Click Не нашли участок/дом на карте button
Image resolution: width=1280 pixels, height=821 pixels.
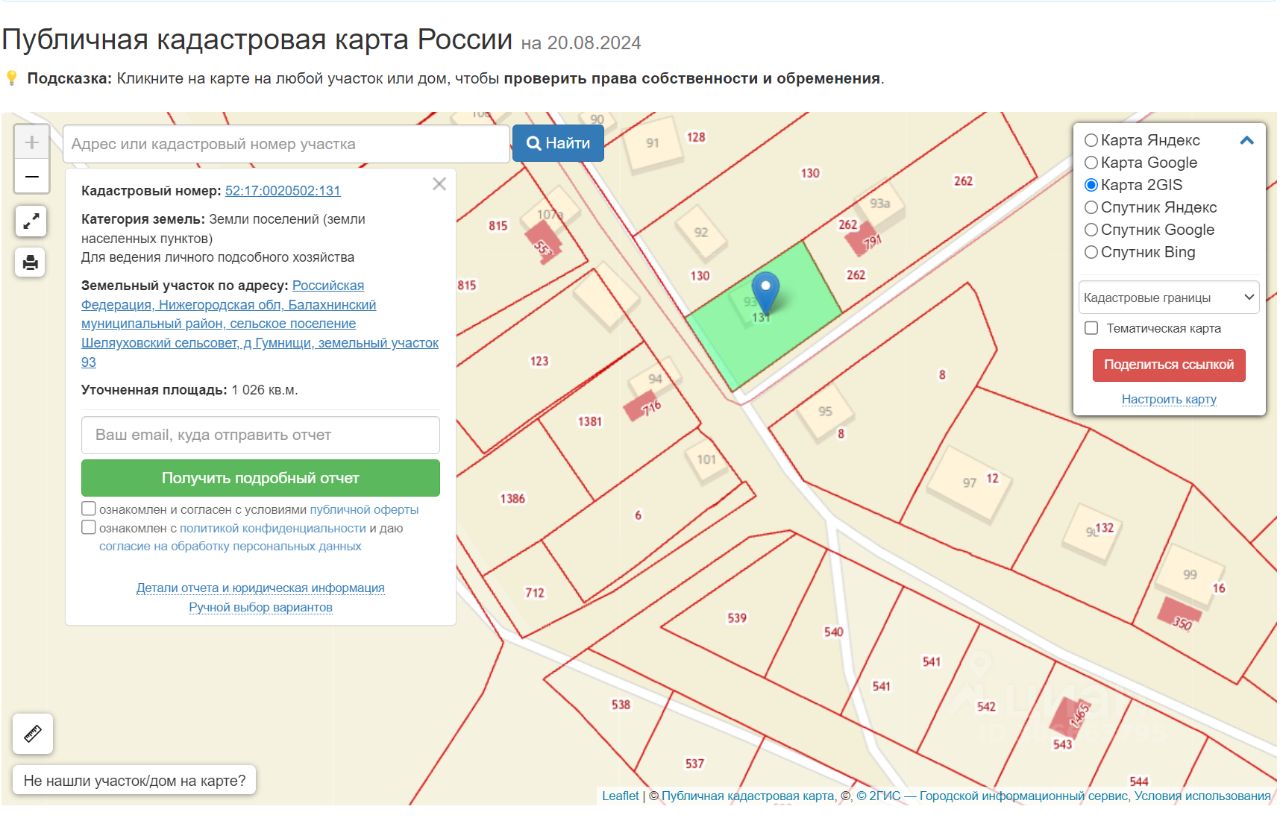point(134,780)
